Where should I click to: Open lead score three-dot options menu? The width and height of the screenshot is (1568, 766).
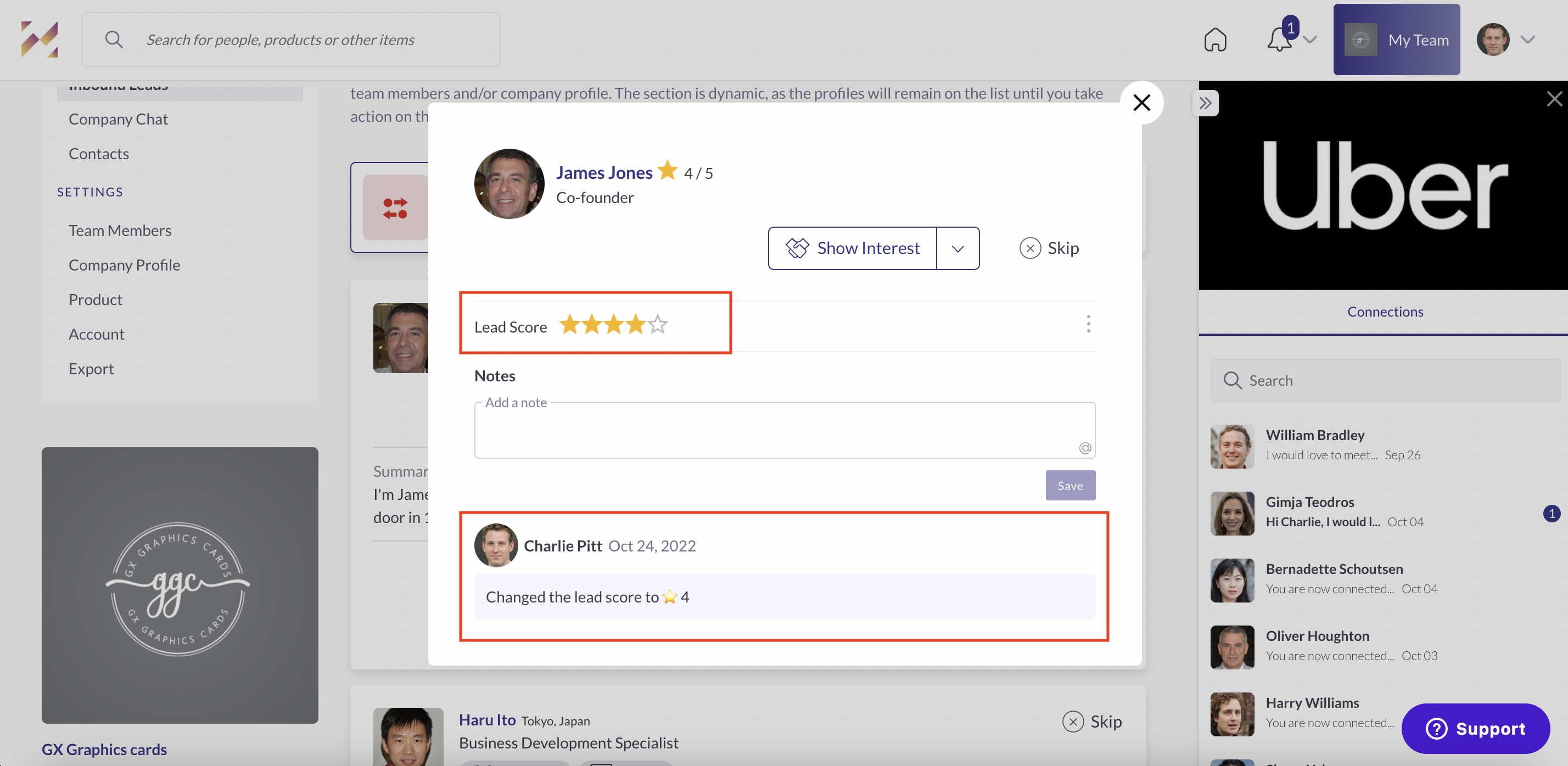tap(1088, 324)
